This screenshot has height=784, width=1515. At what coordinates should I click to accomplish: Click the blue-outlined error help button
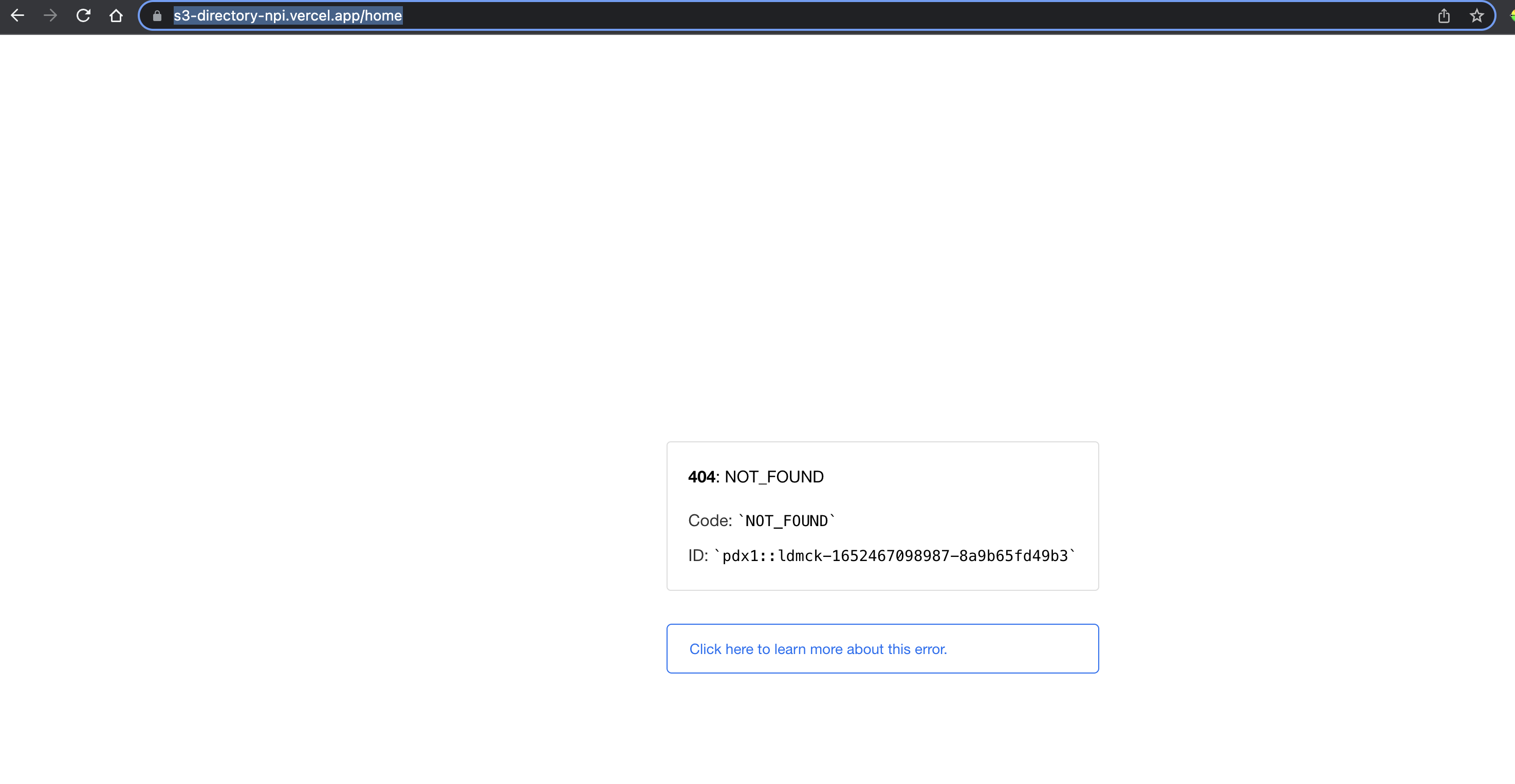(x=882, y=649)
